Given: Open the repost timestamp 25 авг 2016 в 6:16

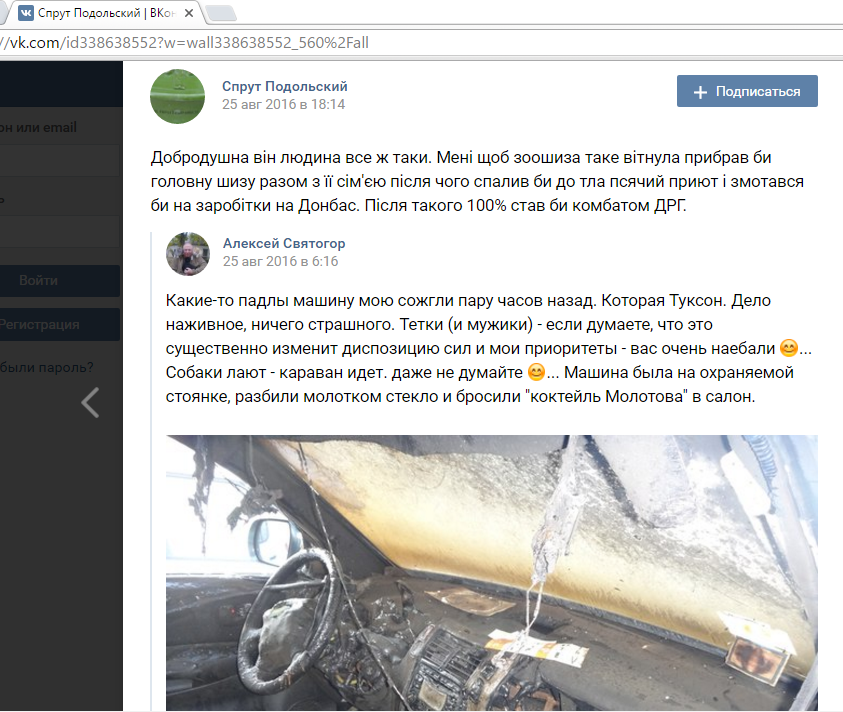Looking at the screenshot, I should click(x=280, y=261).
